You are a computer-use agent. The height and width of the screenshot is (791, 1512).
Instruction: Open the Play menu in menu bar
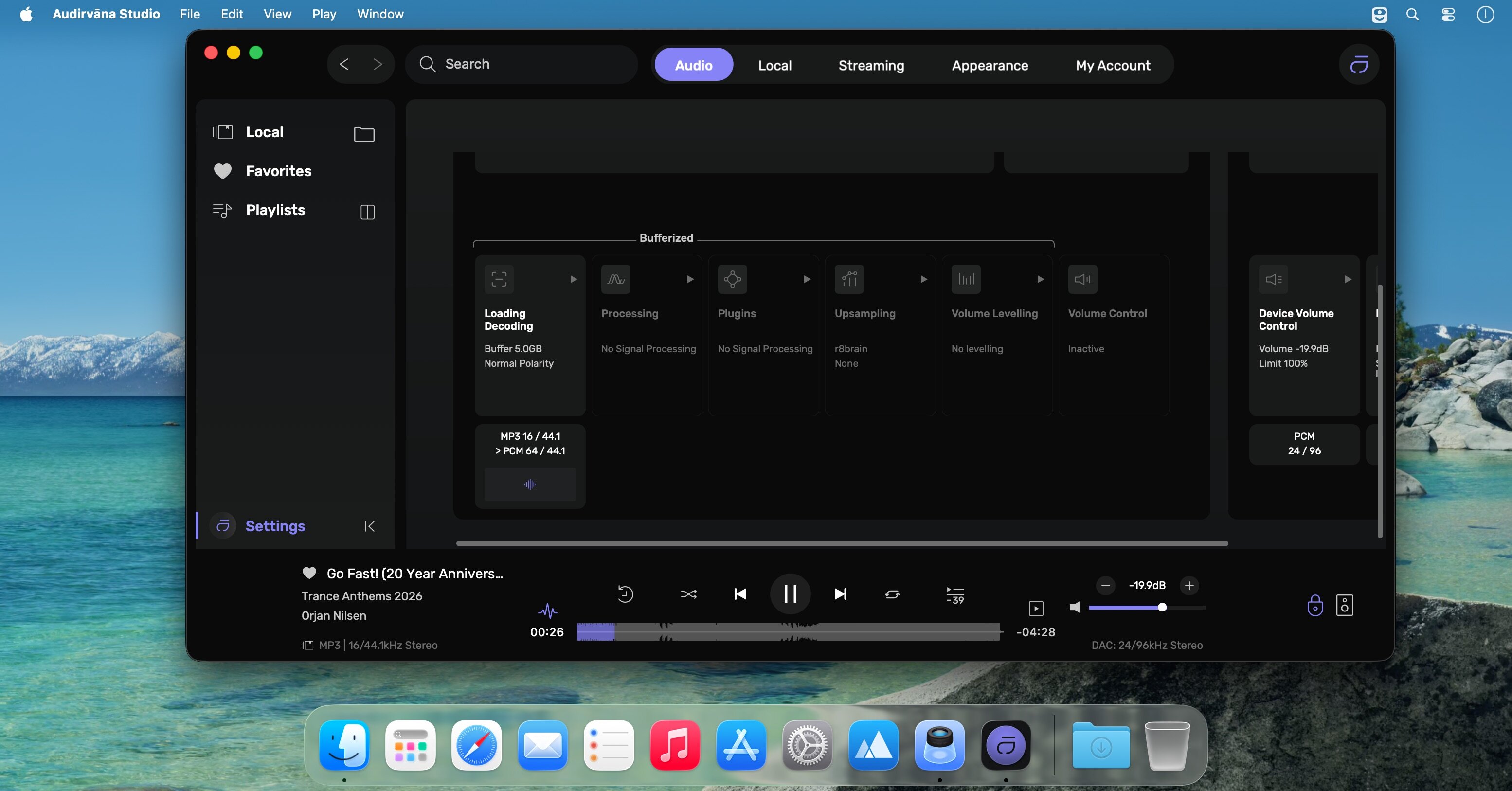pos(324,14)
